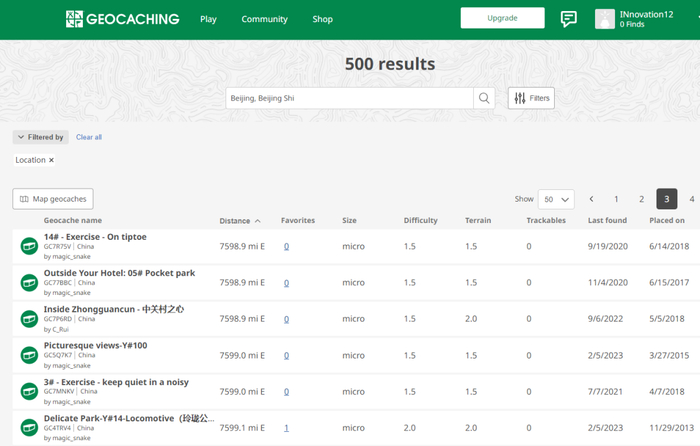Open the Shop menu
This screenshot has height=446, width=700.
pos(322,19)
